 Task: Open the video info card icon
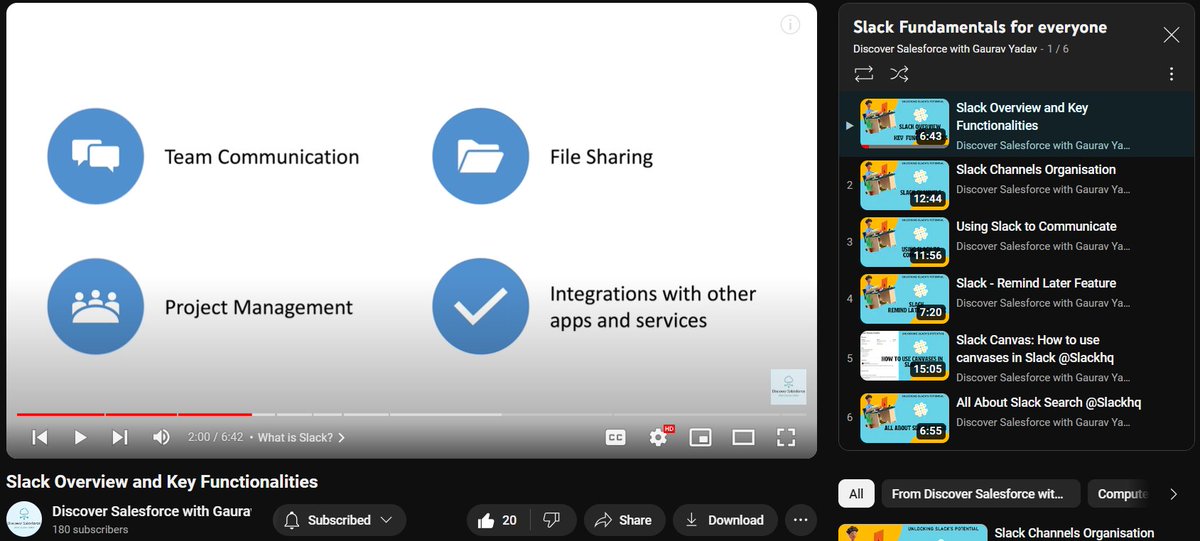[790, 25]
